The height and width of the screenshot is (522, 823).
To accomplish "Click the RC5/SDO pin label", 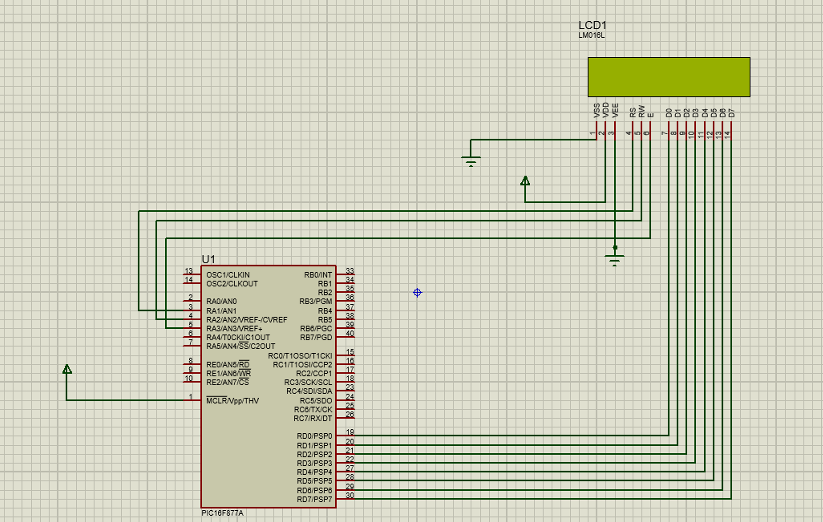I will click(316, 401).
